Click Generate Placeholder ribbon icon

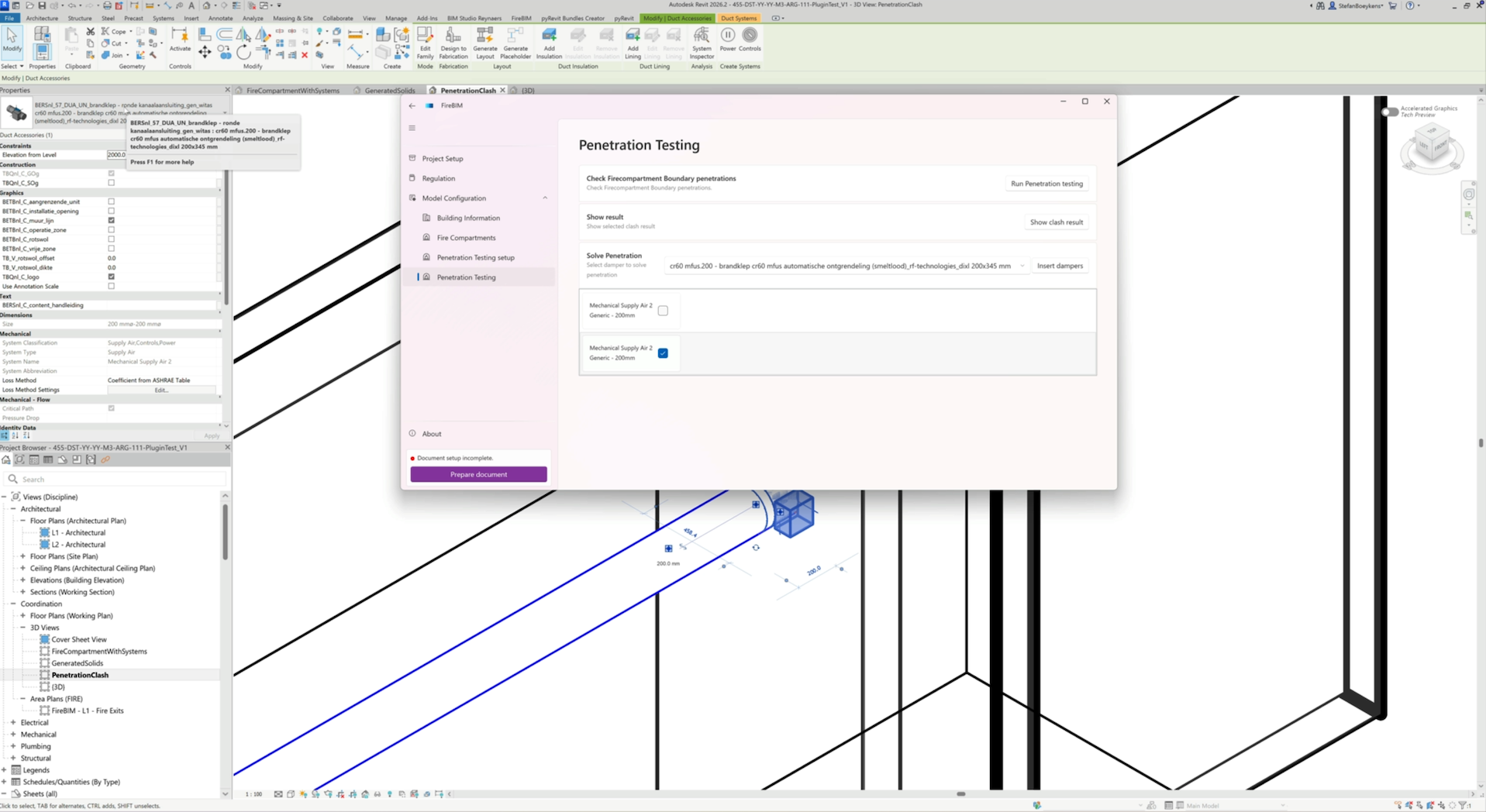click(515, 43)
